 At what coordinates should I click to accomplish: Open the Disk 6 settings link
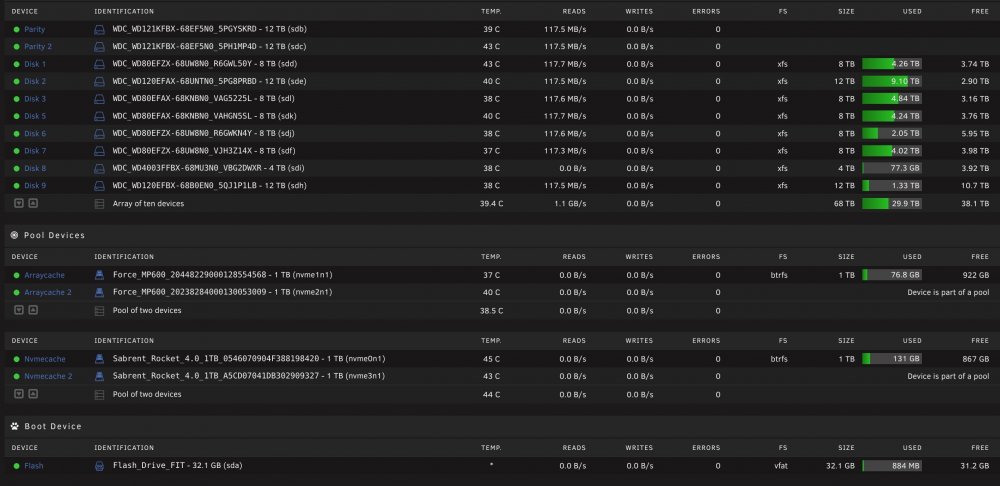click(35, 133)
